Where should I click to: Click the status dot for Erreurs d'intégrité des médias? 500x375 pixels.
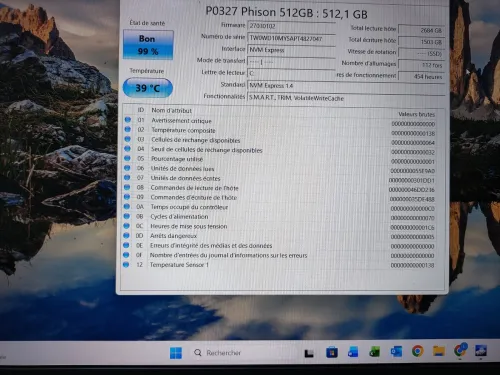pyautogui.click(x=126, y=245)
